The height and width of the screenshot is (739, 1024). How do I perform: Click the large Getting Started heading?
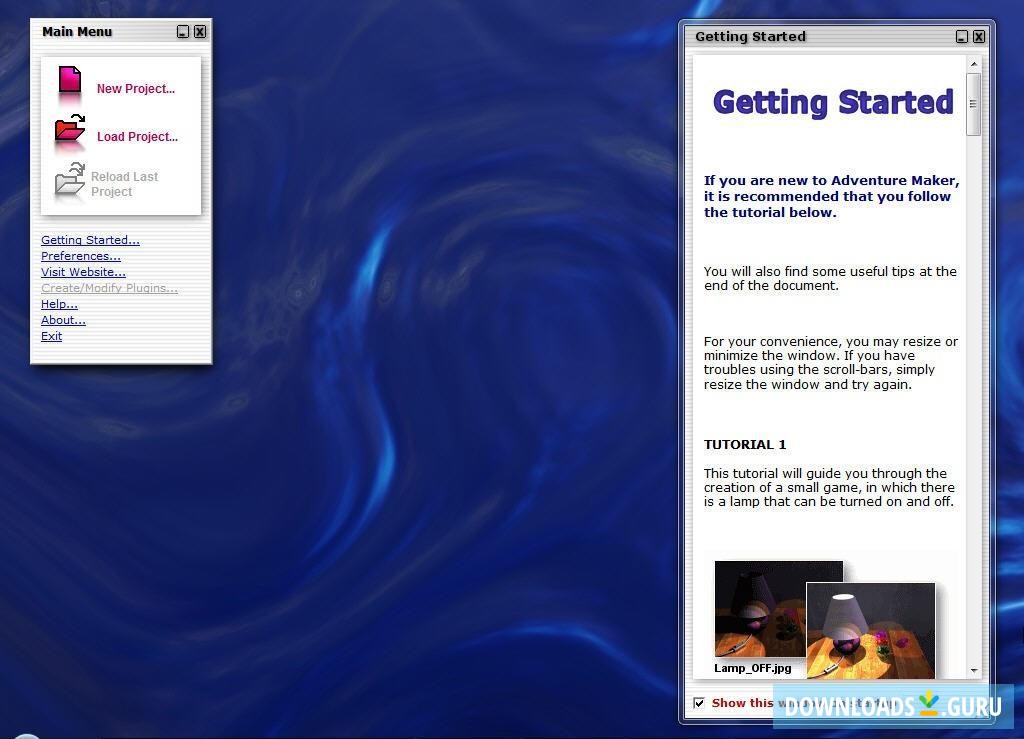tap(833, 102)
